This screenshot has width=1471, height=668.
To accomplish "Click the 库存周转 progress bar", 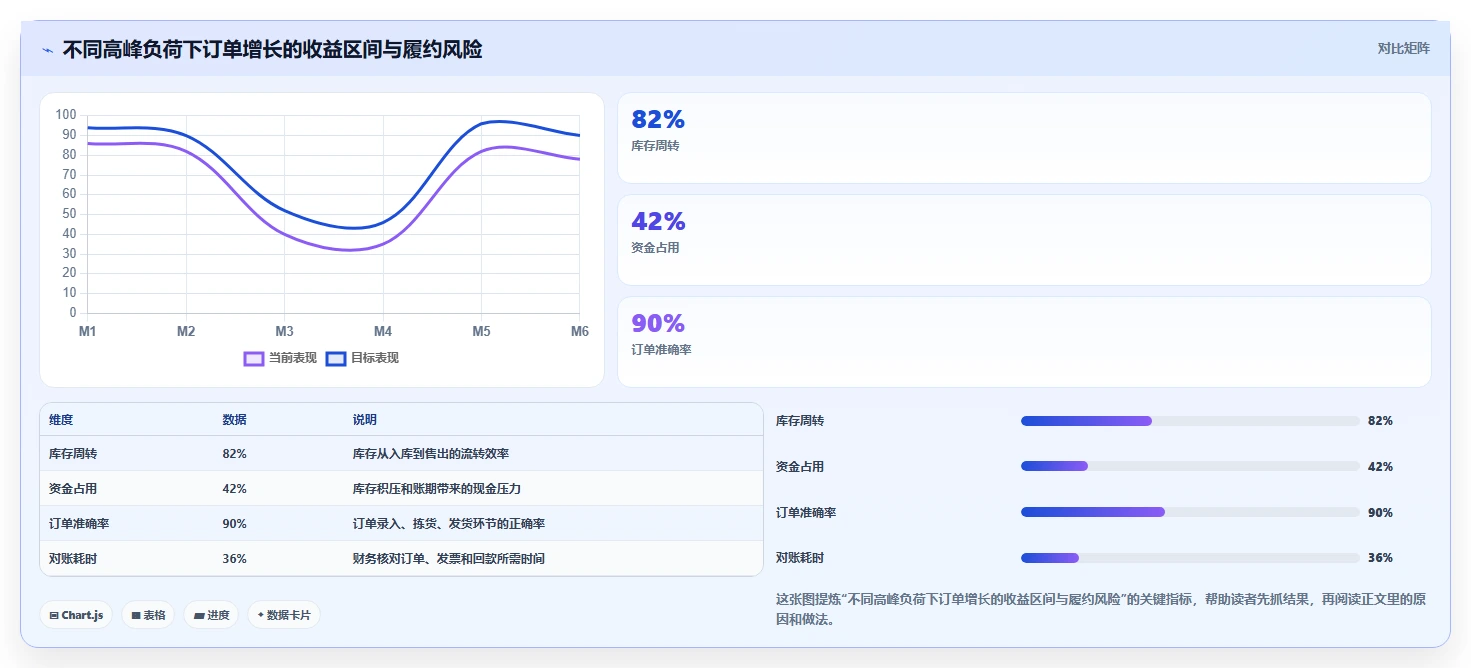I will (1190, 421).
